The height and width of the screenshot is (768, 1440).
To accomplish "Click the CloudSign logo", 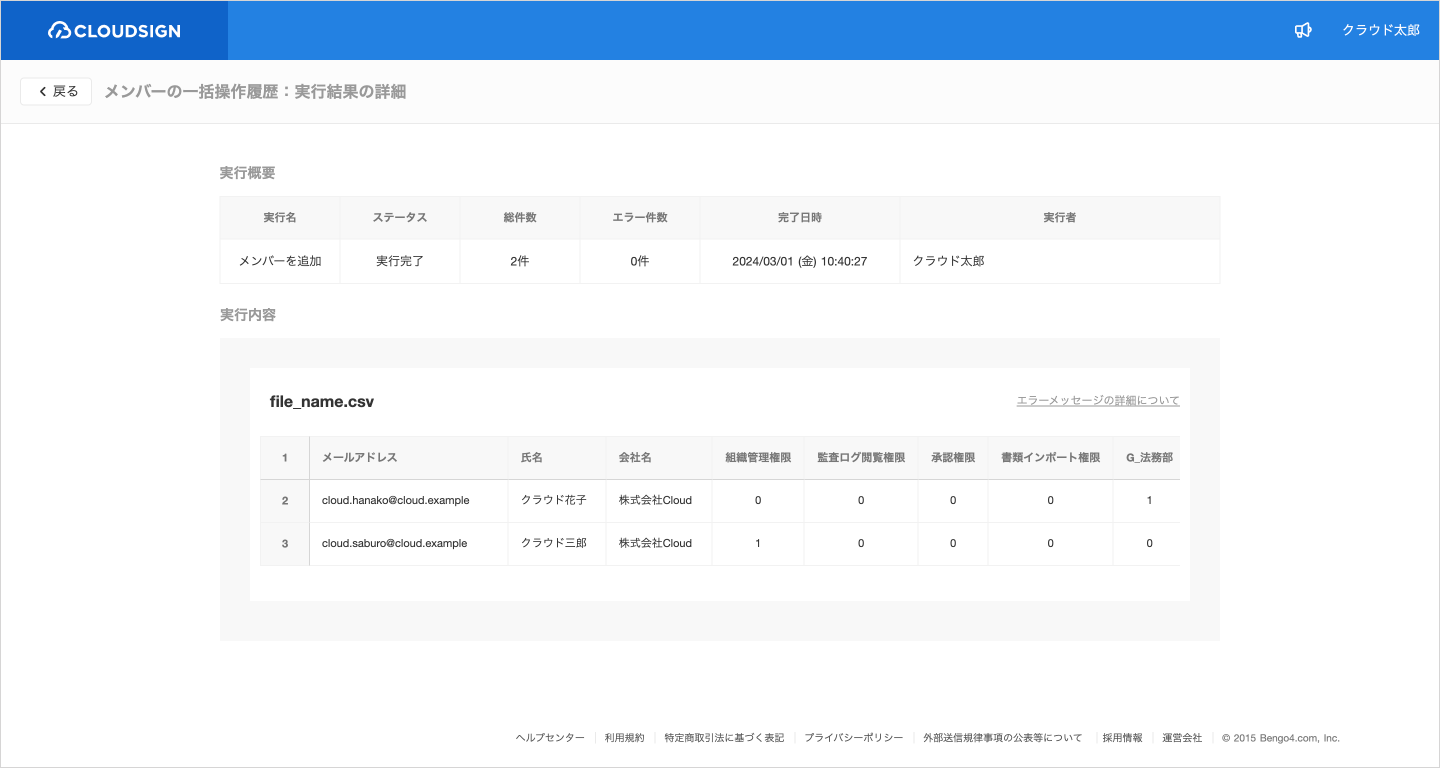I will click(114, 31).
